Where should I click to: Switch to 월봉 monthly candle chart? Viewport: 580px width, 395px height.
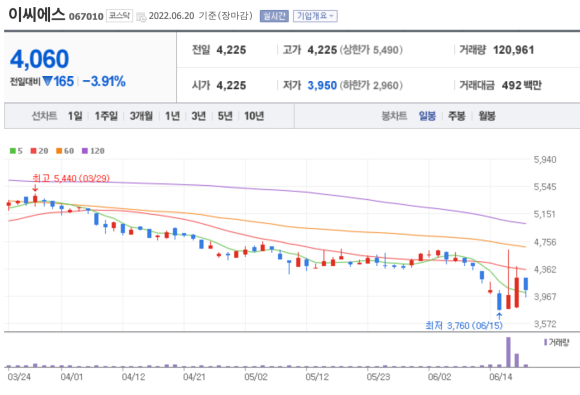(x=487, y=116)
